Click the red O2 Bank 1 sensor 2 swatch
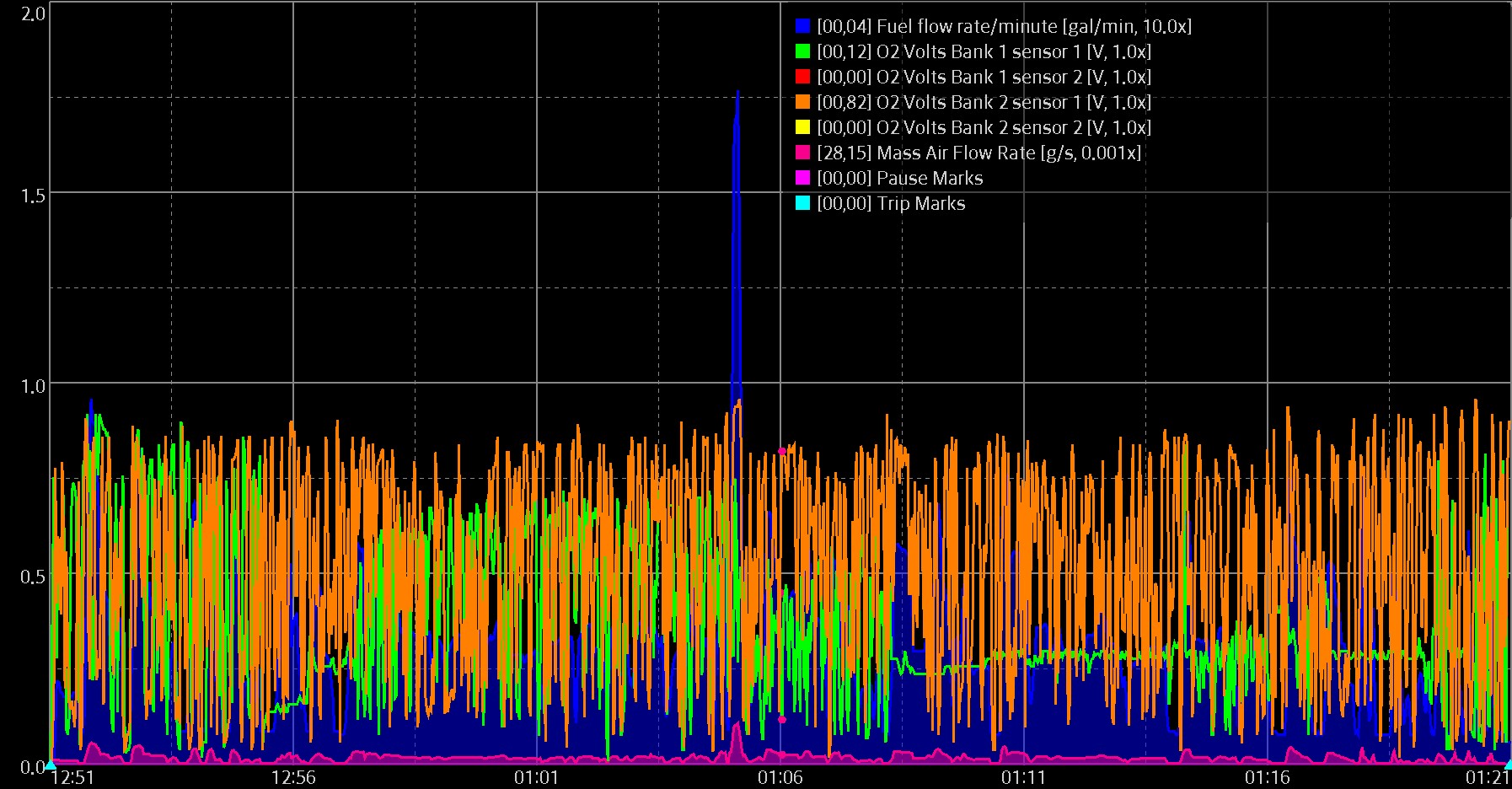The width and height of the screenshot is (1512, 789). click(x=802, y=77)
